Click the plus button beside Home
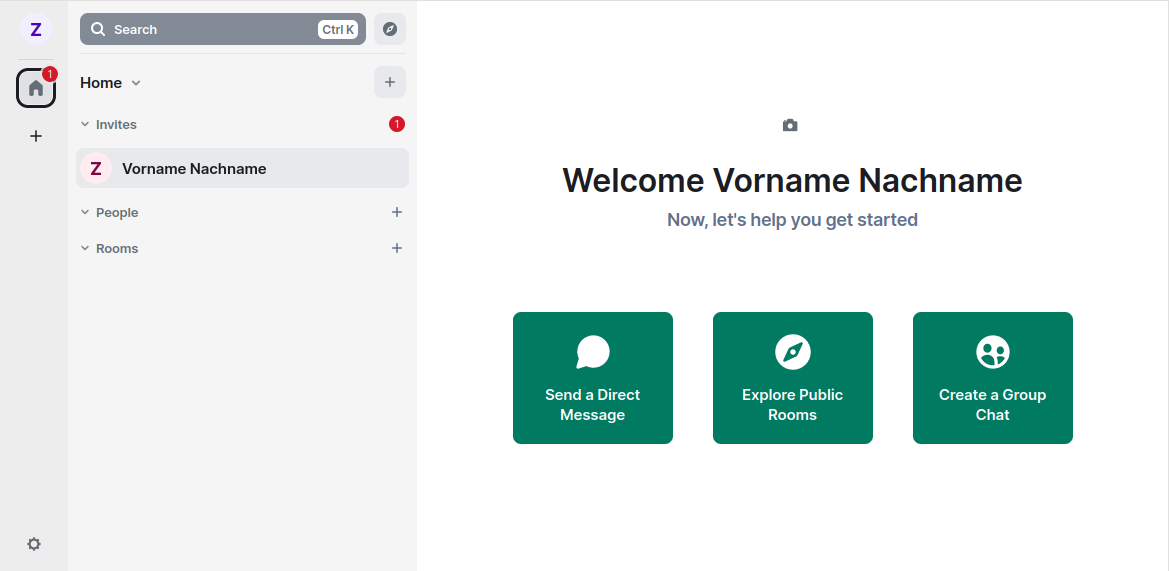 click(390, 82)
